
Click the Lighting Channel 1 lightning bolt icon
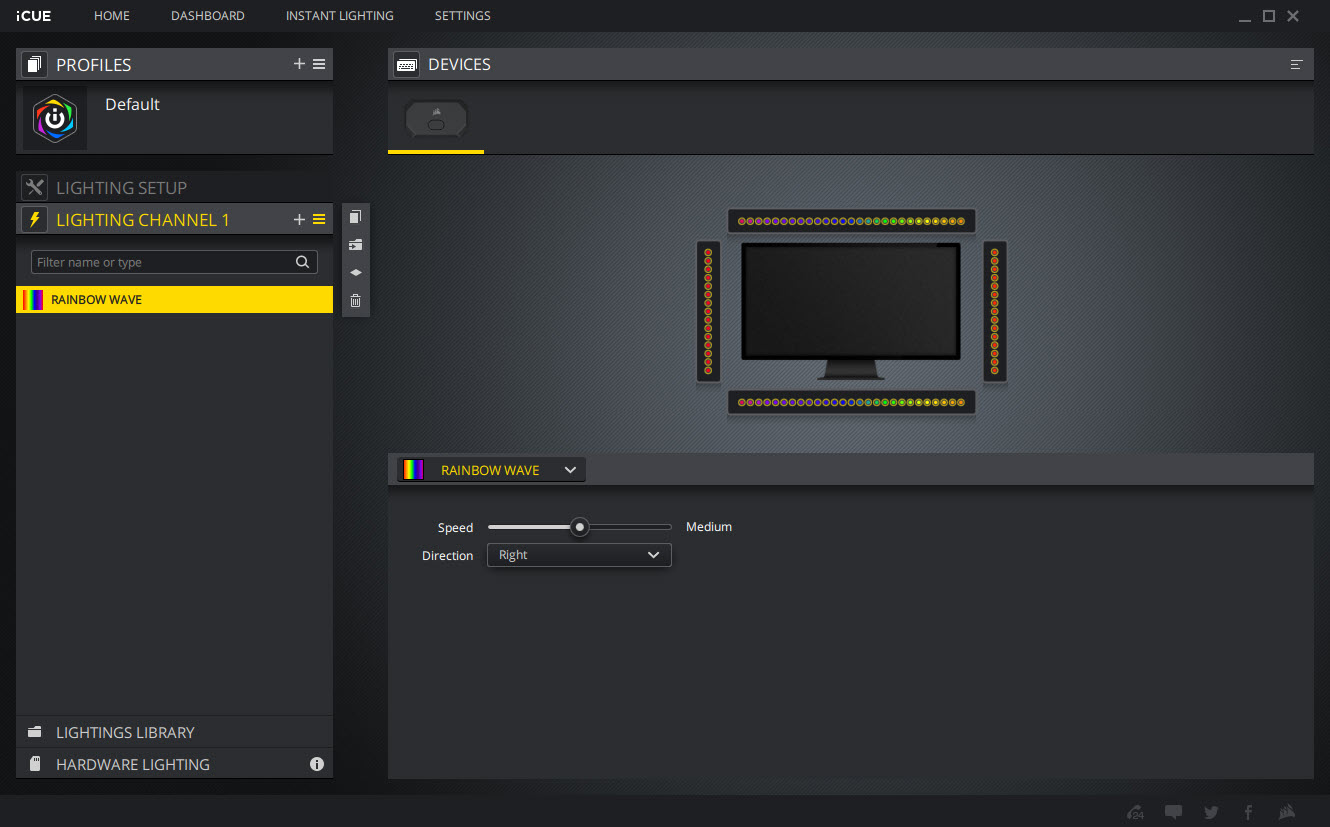[35, 219]
